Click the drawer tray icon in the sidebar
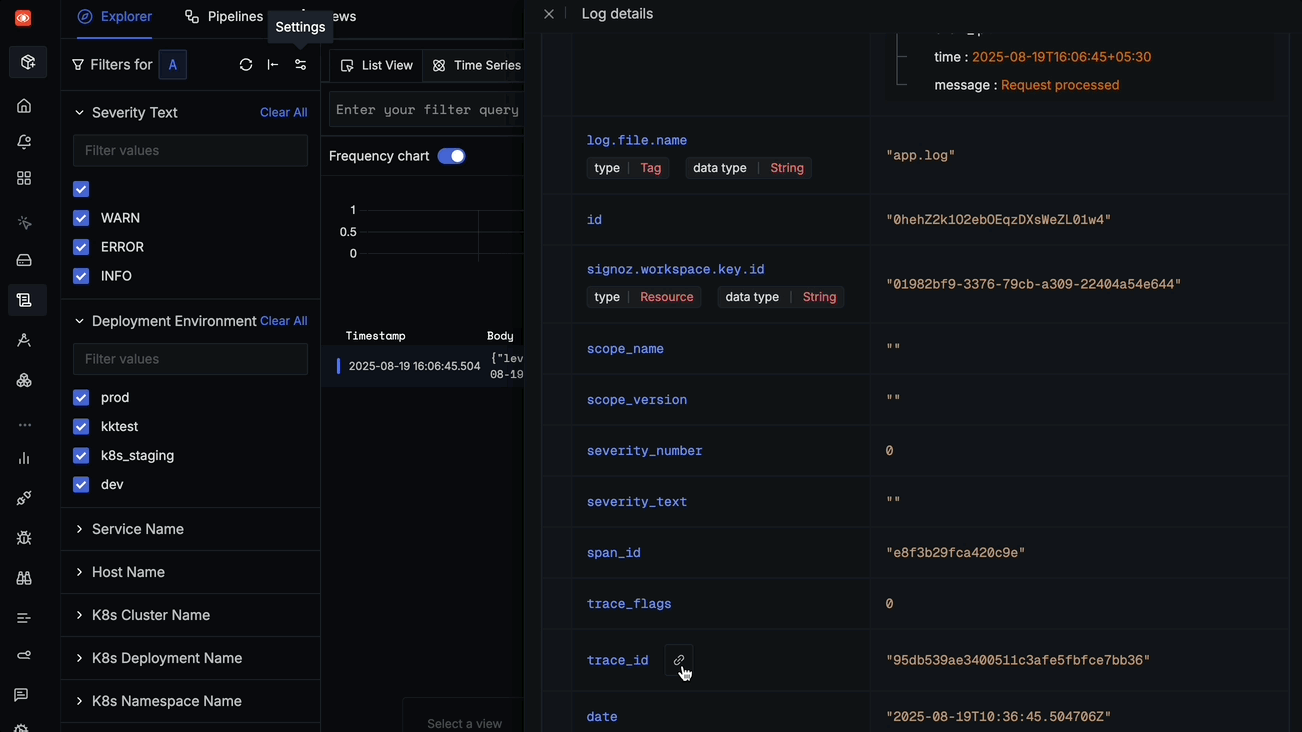The width and height of the screenshot is (1302, 732). click(x=24, y=260)
